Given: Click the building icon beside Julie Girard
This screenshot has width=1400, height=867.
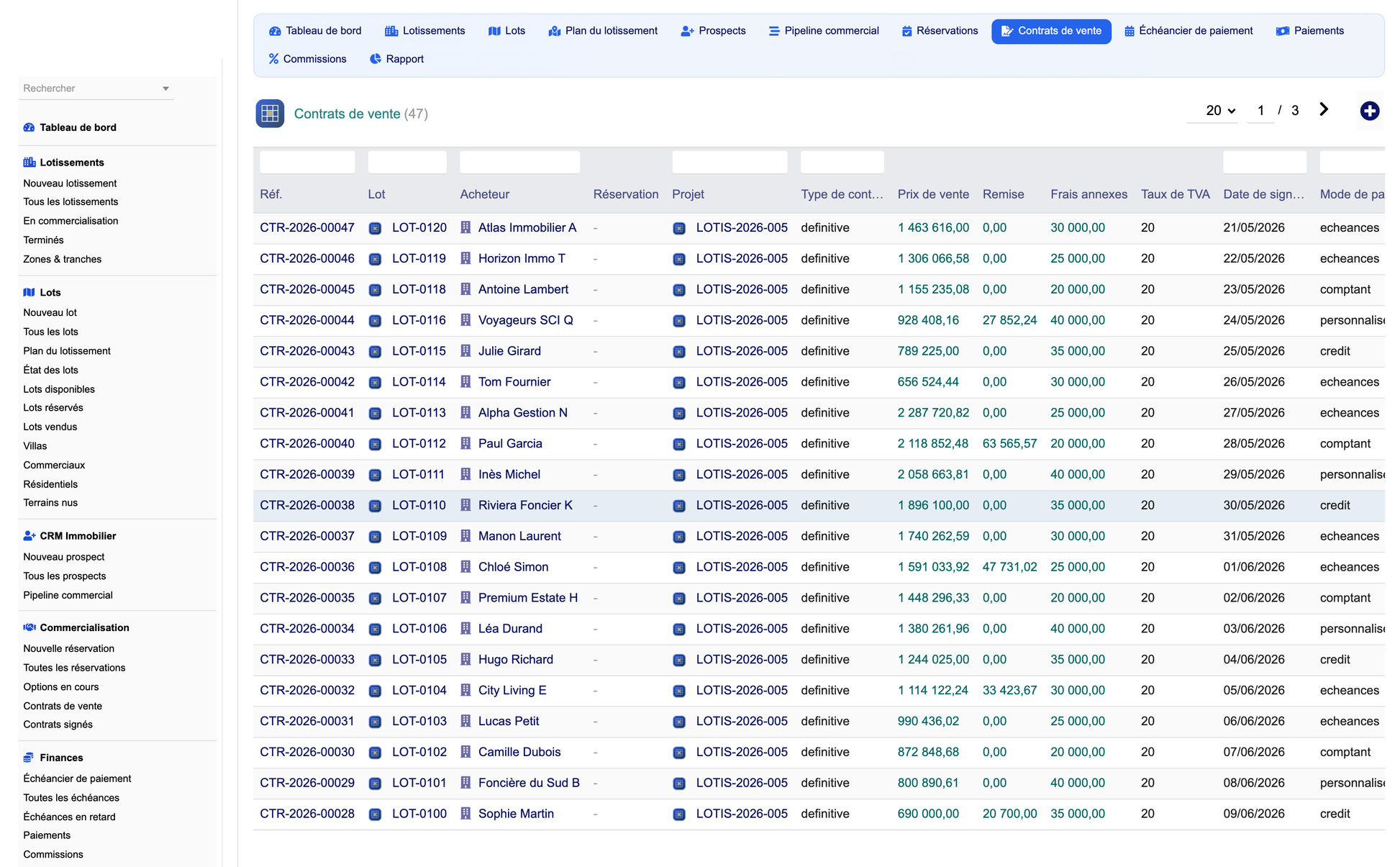Looking at the screenshot, I should pos(465,351).
